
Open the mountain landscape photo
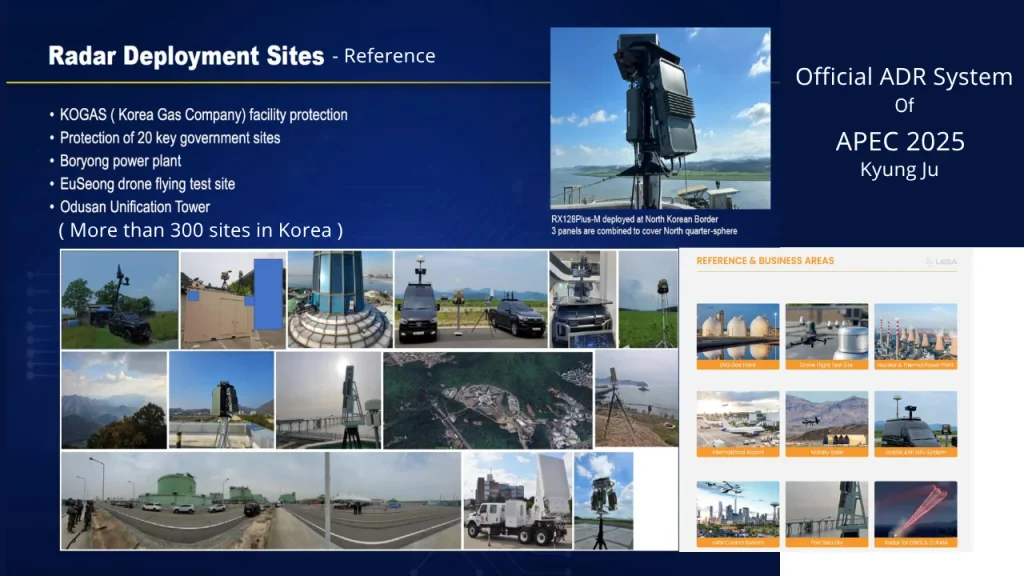point(114,400)
